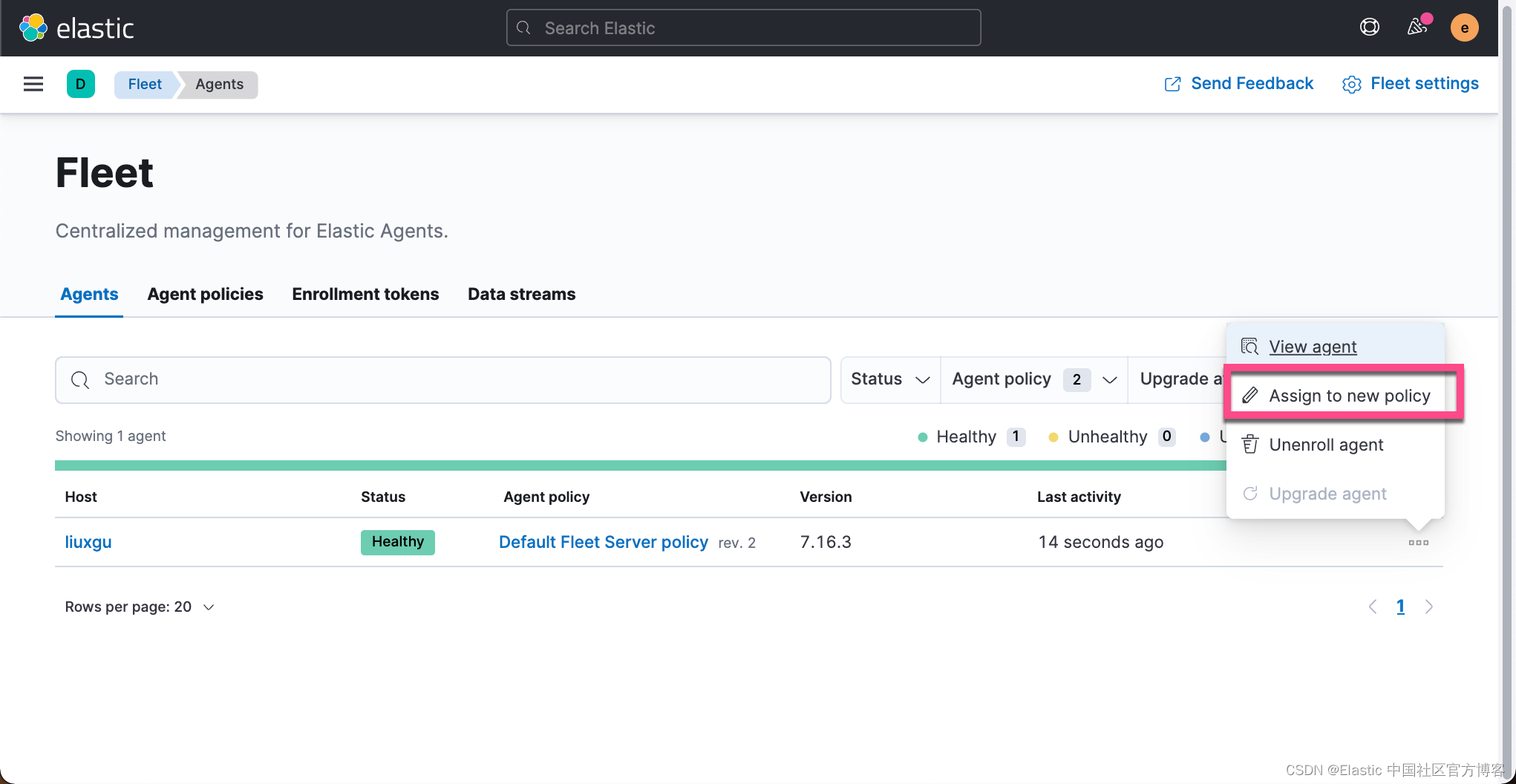Open the Default Fleet Server policy link
Viewport: 1516px width, 784px height.
(603, 542)
